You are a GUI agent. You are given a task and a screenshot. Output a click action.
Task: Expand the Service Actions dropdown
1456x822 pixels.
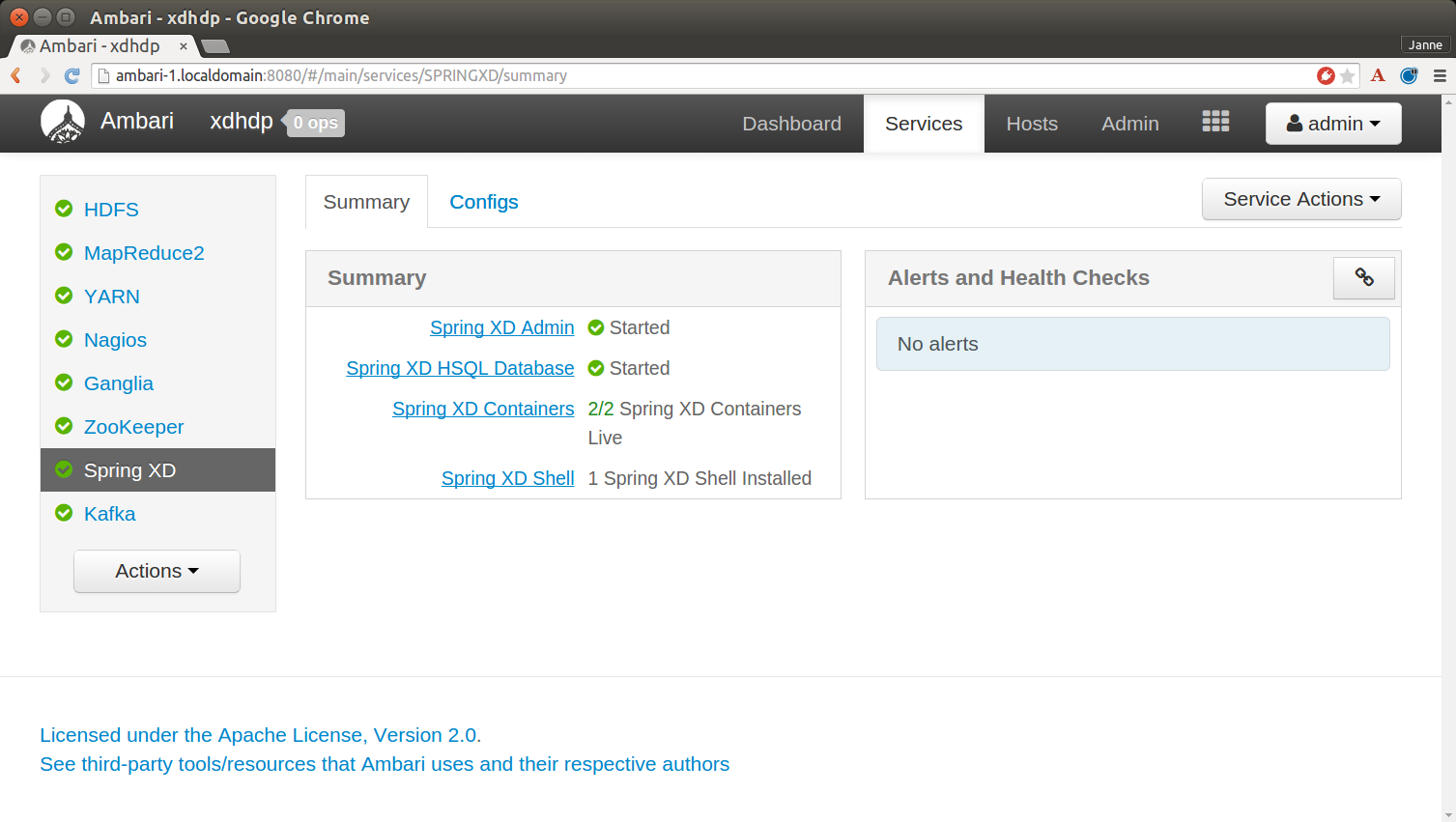(1301, 199)
